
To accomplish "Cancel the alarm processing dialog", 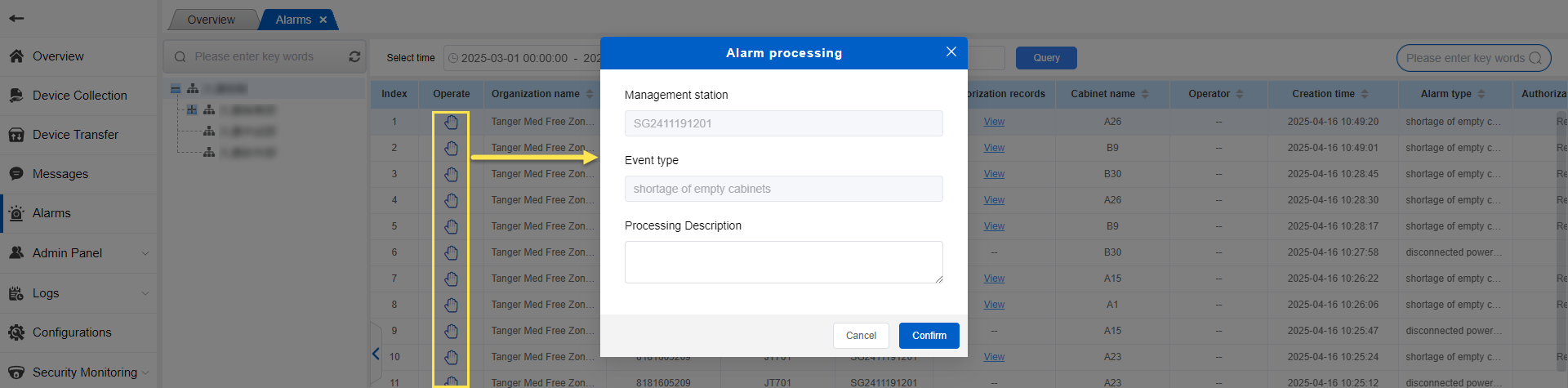I will coord(861,336).
